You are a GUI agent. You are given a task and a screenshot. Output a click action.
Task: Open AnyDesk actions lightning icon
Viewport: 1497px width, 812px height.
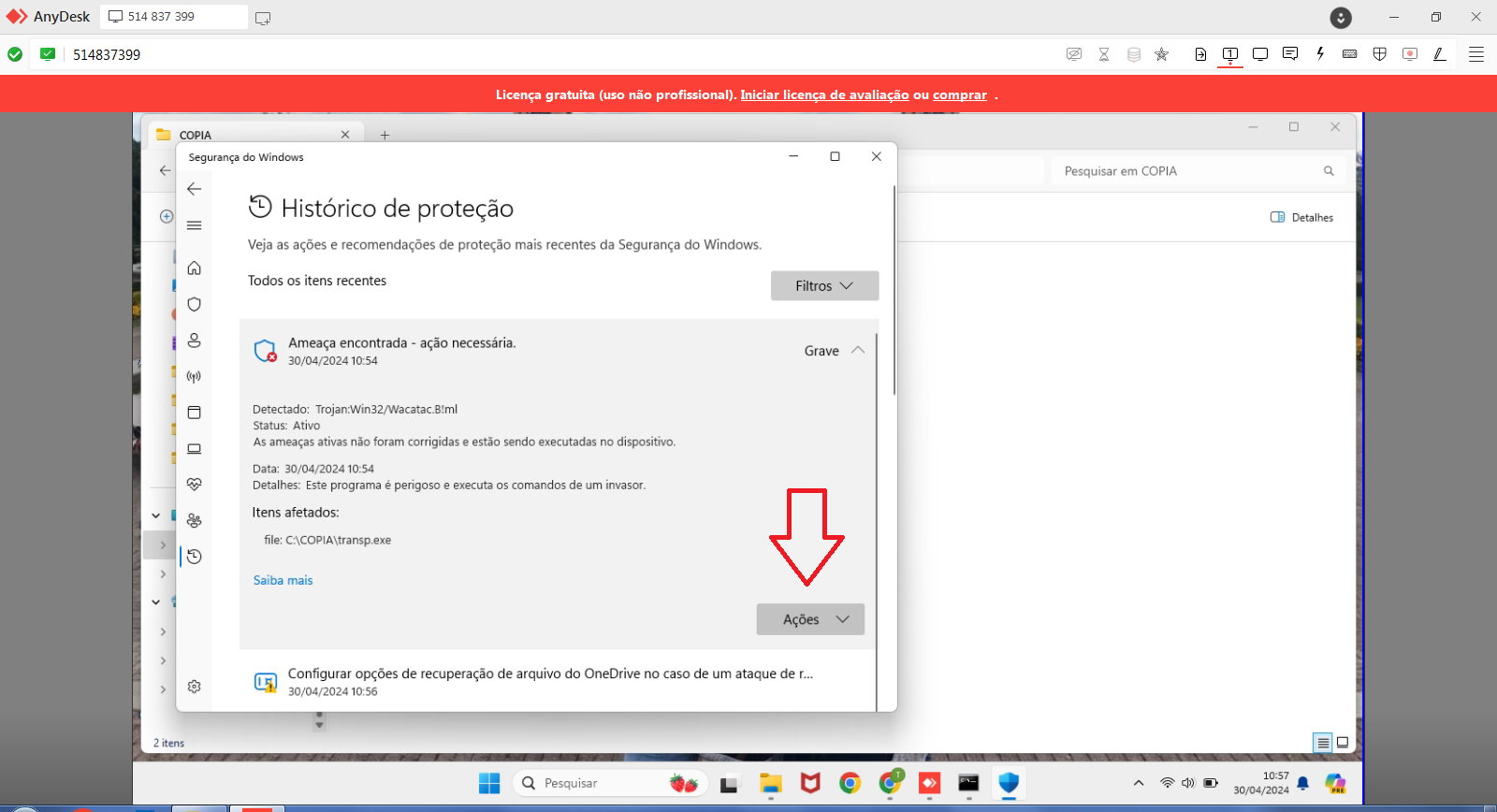[1320, 54]
